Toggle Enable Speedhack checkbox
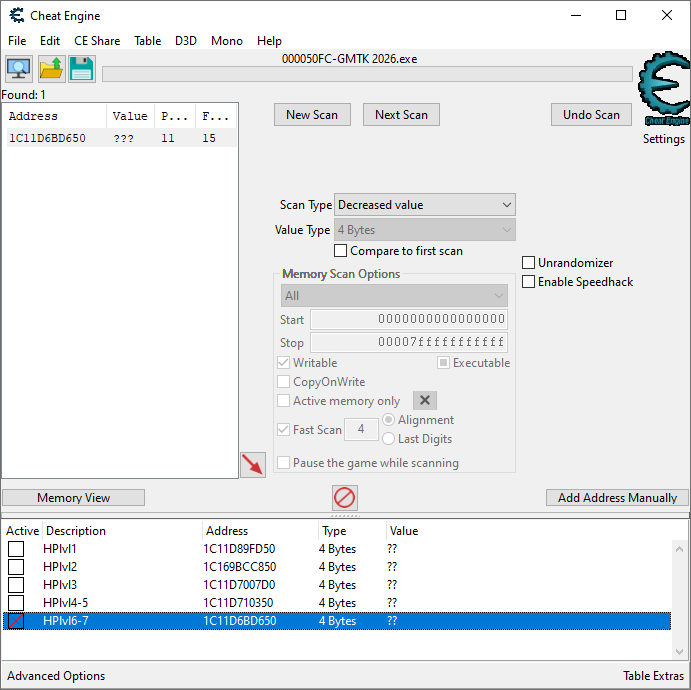691x690 pixels. (528, 282)
